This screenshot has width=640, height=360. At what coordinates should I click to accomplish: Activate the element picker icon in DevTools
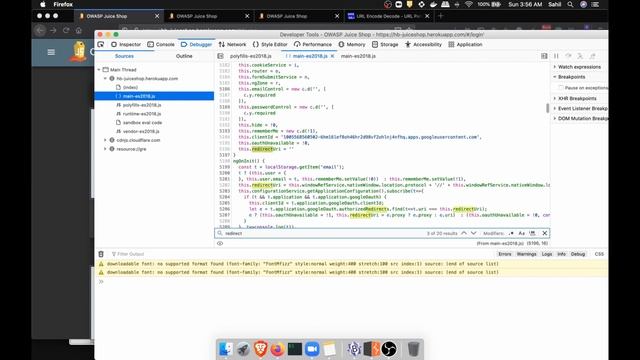[101, 44]
